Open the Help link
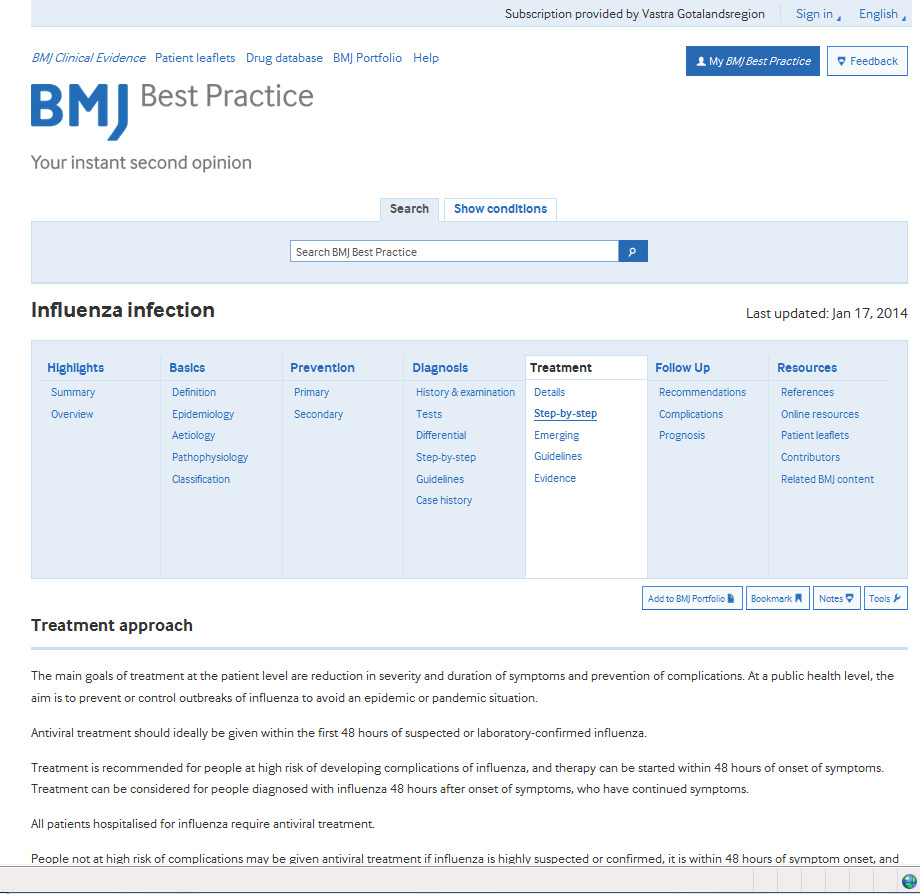Screen dimensions: 920x894 [426, 58]
